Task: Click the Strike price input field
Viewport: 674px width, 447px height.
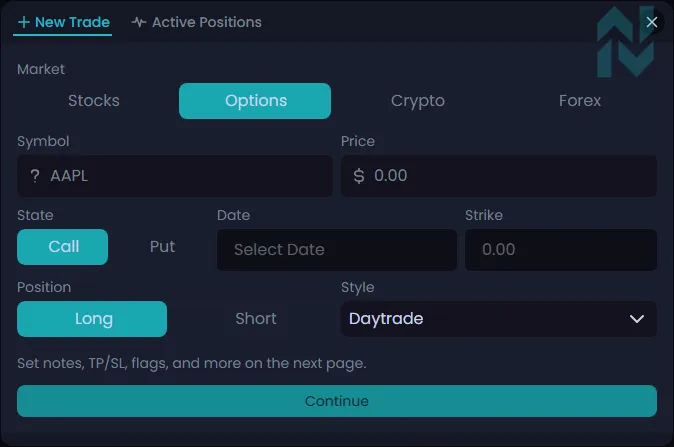Action: pyautogui.click(x=560, y=250)
